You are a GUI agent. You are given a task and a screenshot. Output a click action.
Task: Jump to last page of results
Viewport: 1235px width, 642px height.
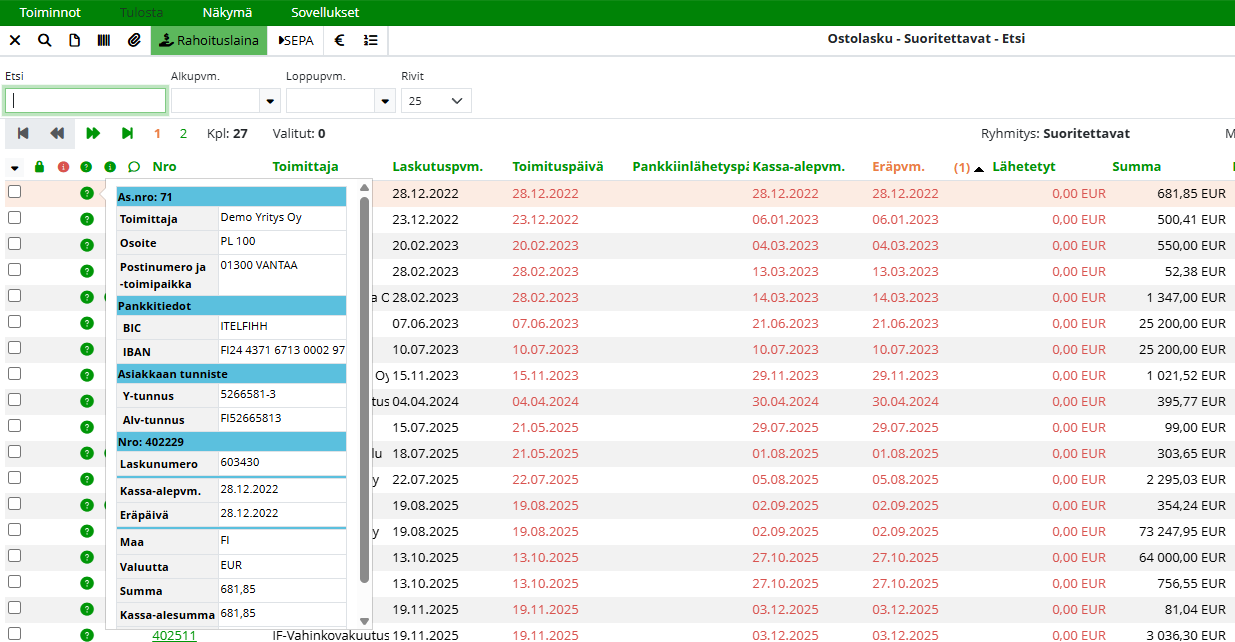[127, 133]
